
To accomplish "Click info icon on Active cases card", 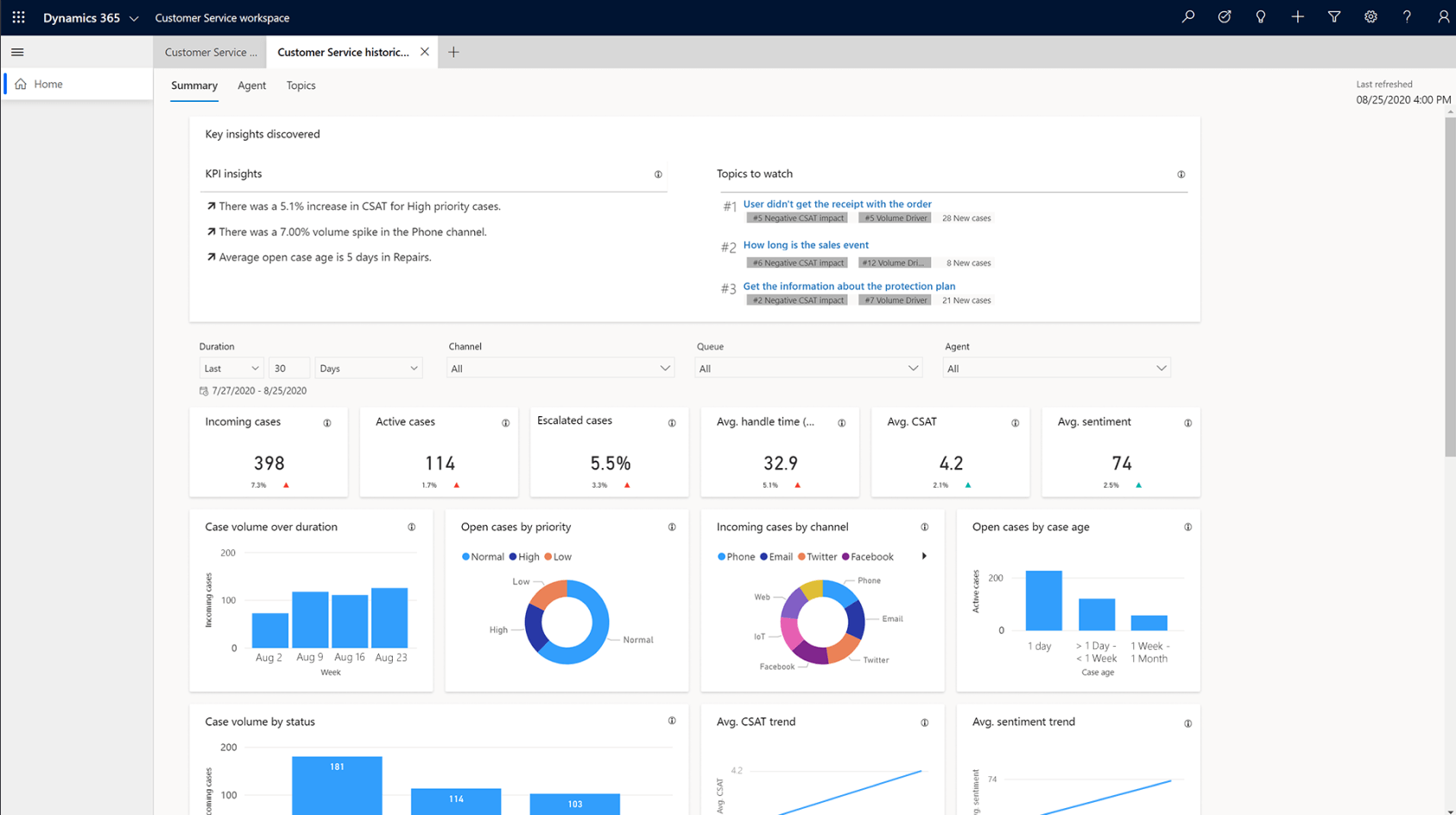I will coord(506,423).
